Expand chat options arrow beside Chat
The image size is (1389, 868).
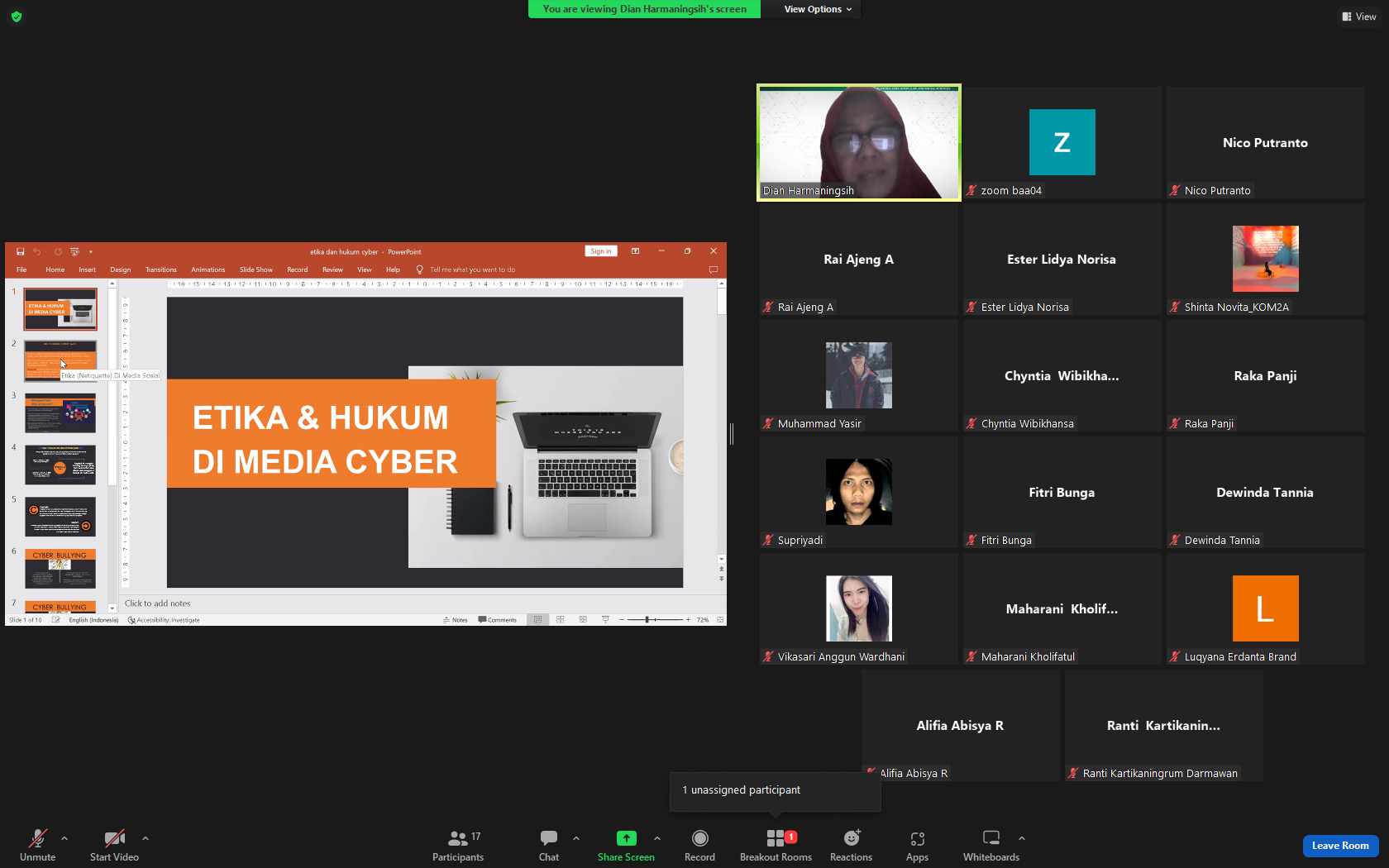pyautogui.click(x=576, y=838)
